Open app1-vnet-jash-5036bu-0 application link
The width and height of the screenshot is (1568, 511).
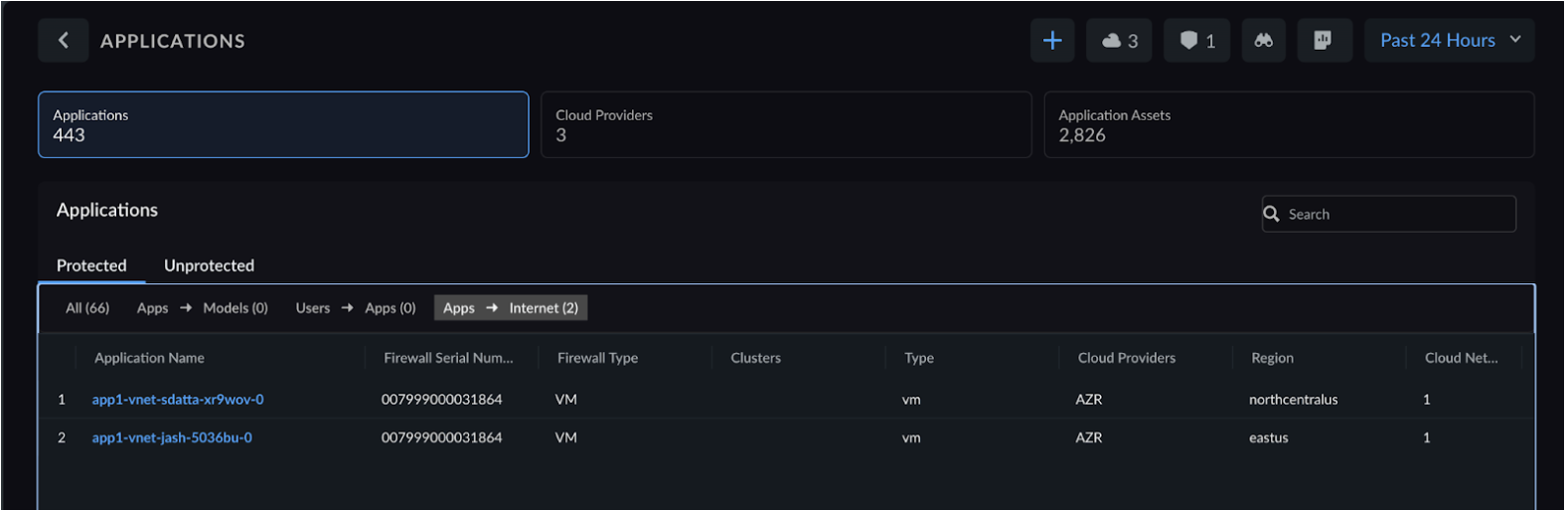[172, 437]
